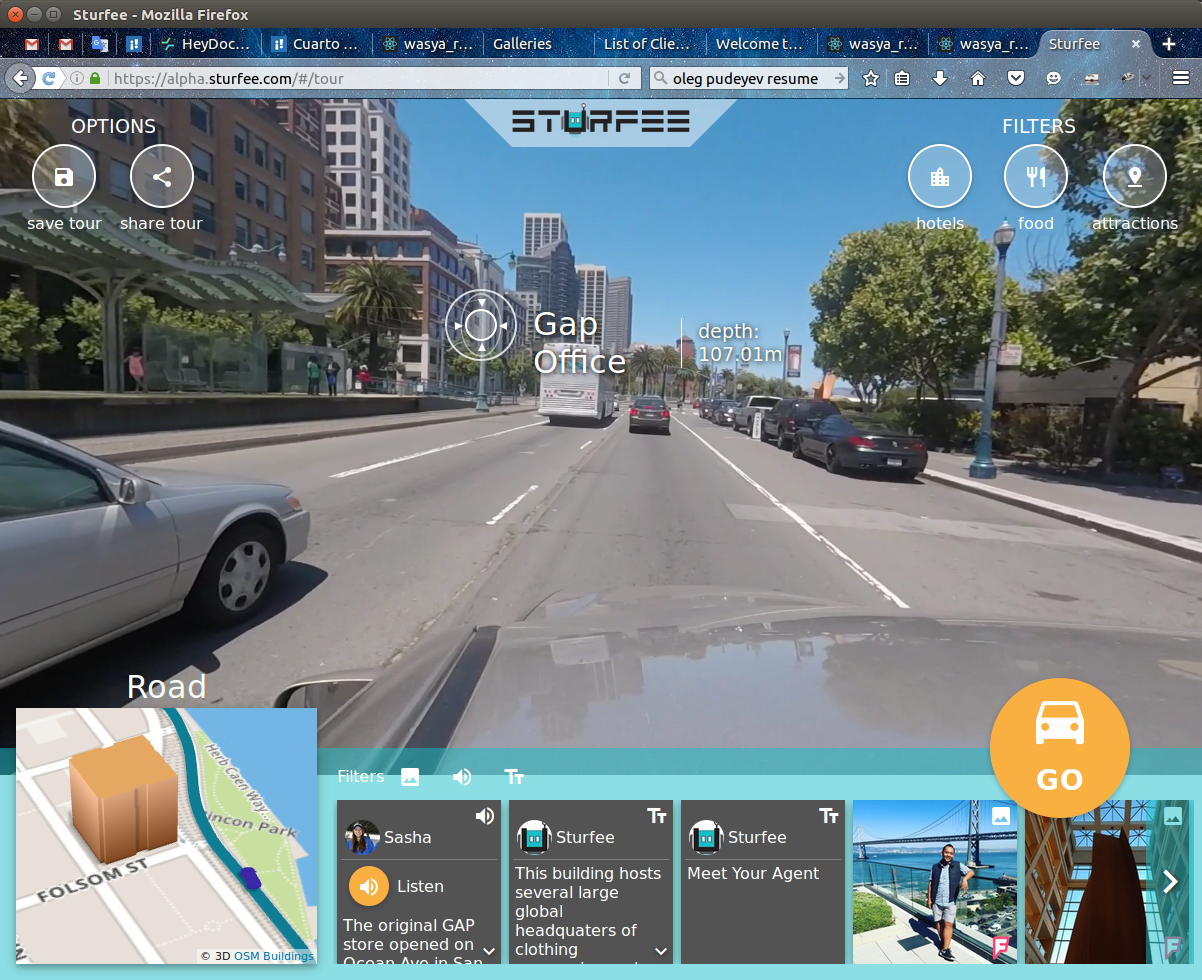Viewport: 1202px width, 980px height.
Task: Click the Gap Office target marker
Action: [x=481, y=324]
